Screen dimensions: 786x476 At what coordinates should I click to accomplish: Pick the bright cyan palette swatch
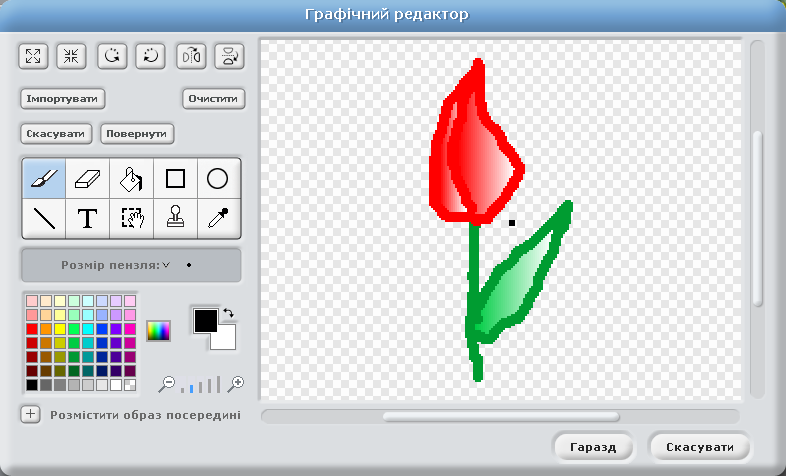[x=88, y=329]
